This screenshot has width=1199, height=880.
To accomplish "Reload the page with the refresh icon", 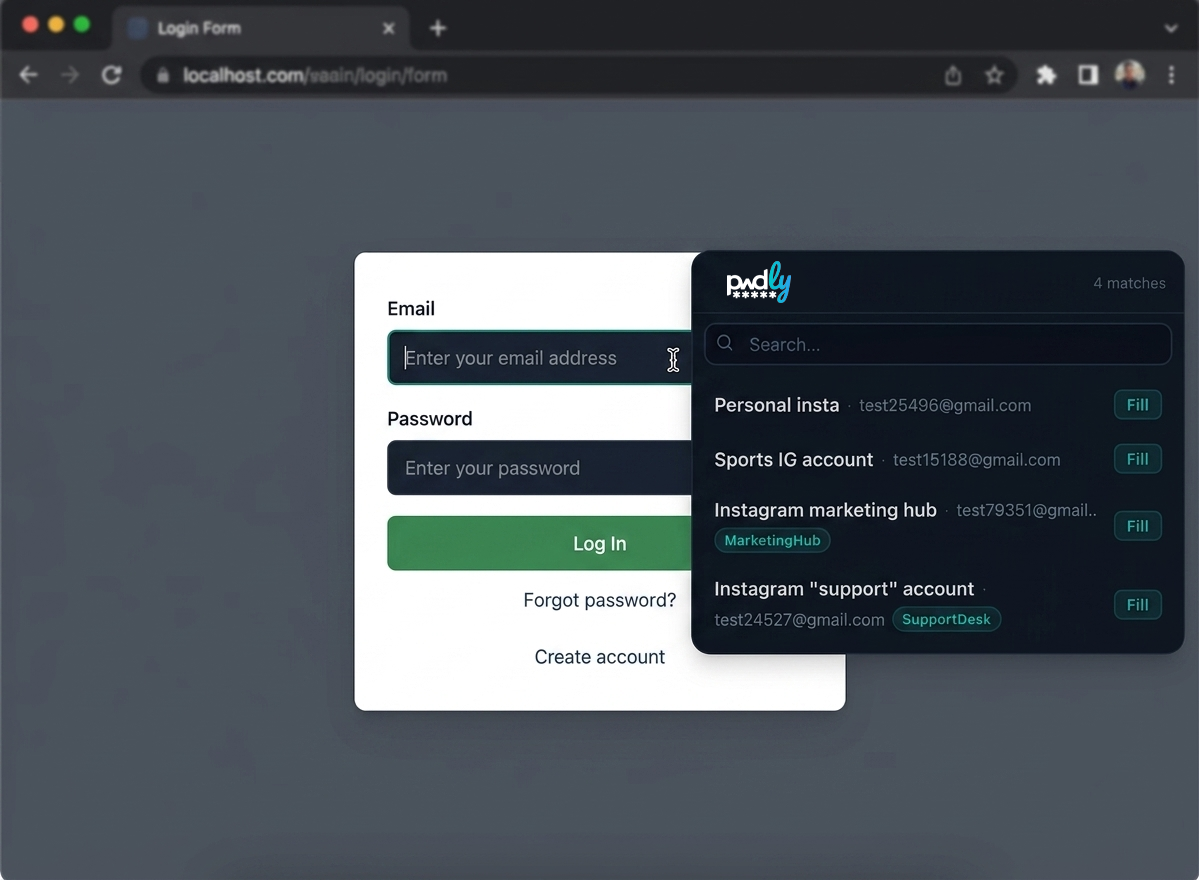I will (x=112, y=75).
